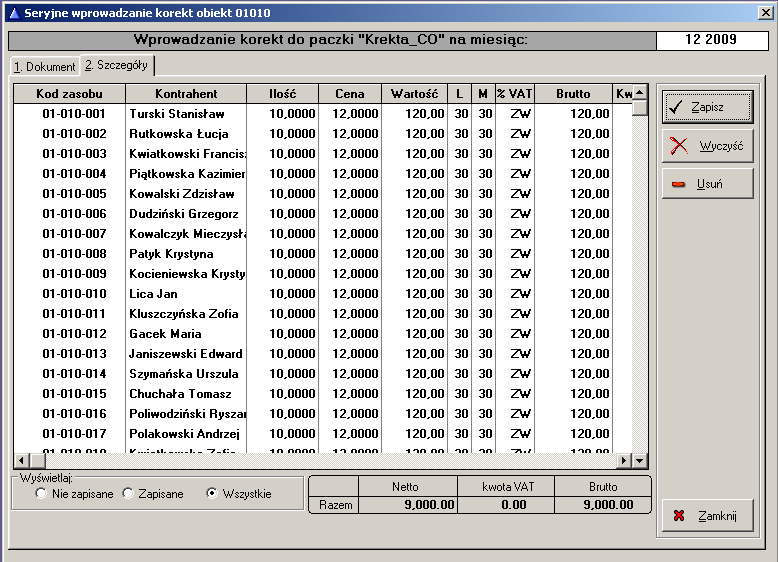Switch to the 1. Dokument tab
This screenshot has width=778, height=562.
(x=45, y=66)
